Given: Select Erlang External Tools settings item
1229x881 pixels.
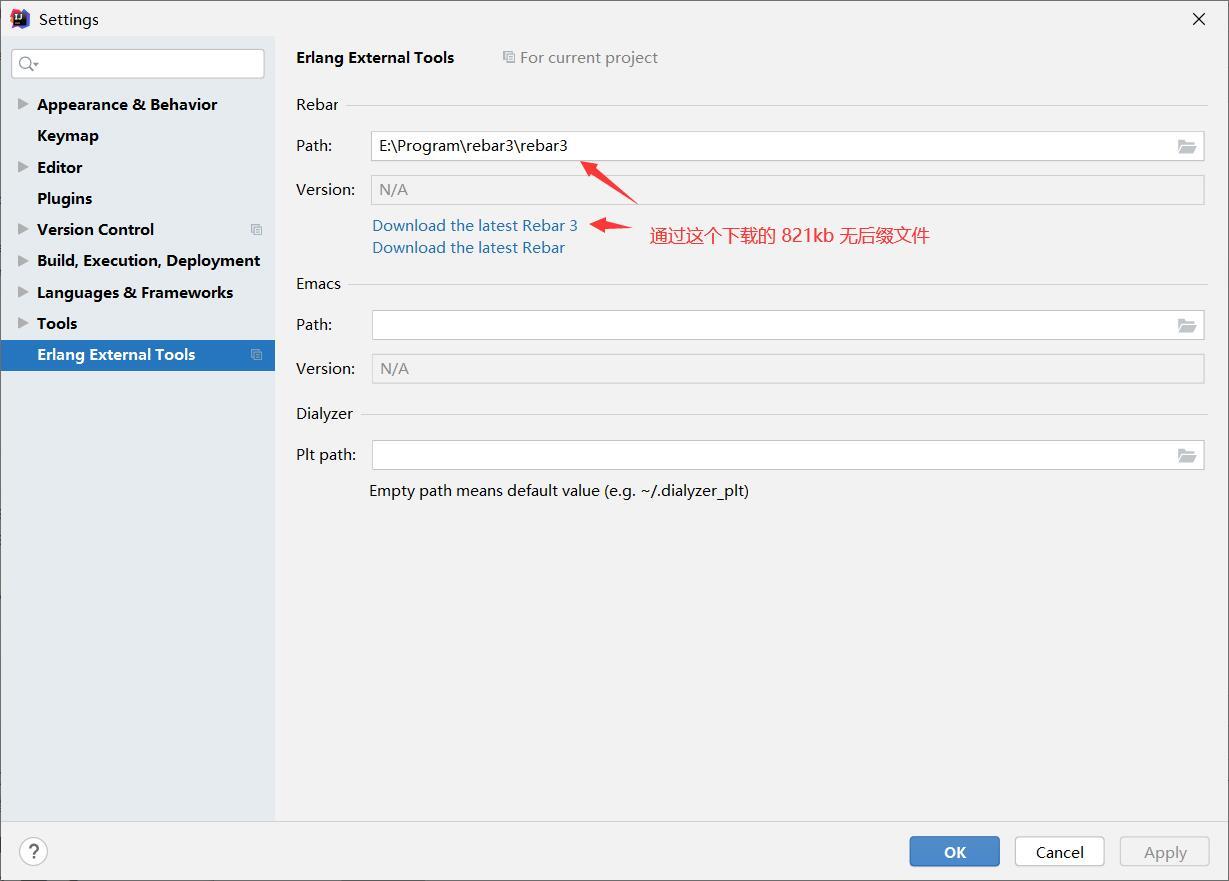Looking at the screenshot, I should [x=138, y=355].
